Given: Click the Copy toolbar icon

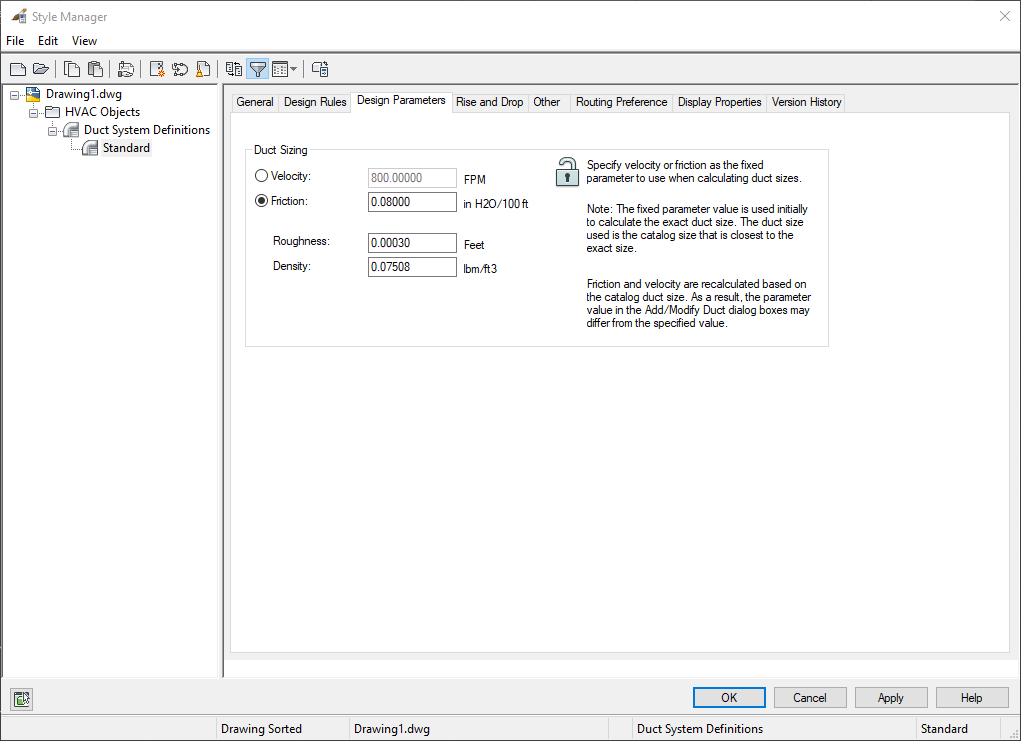Looking at the screenshot, I should pos(72,69).
